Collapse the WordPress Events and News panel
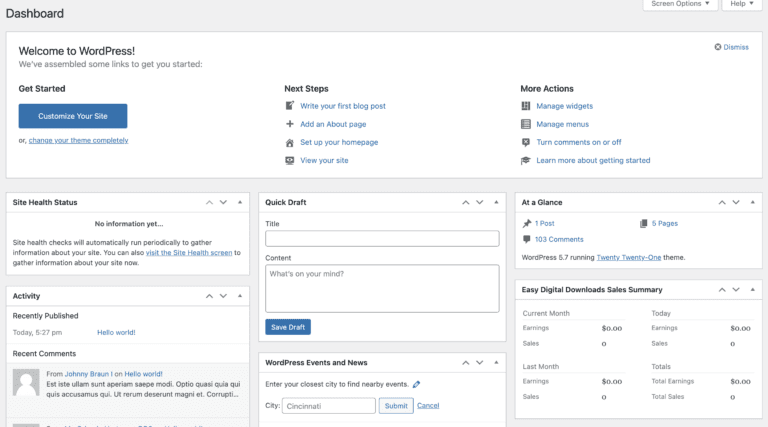 (x=496, y=362)
